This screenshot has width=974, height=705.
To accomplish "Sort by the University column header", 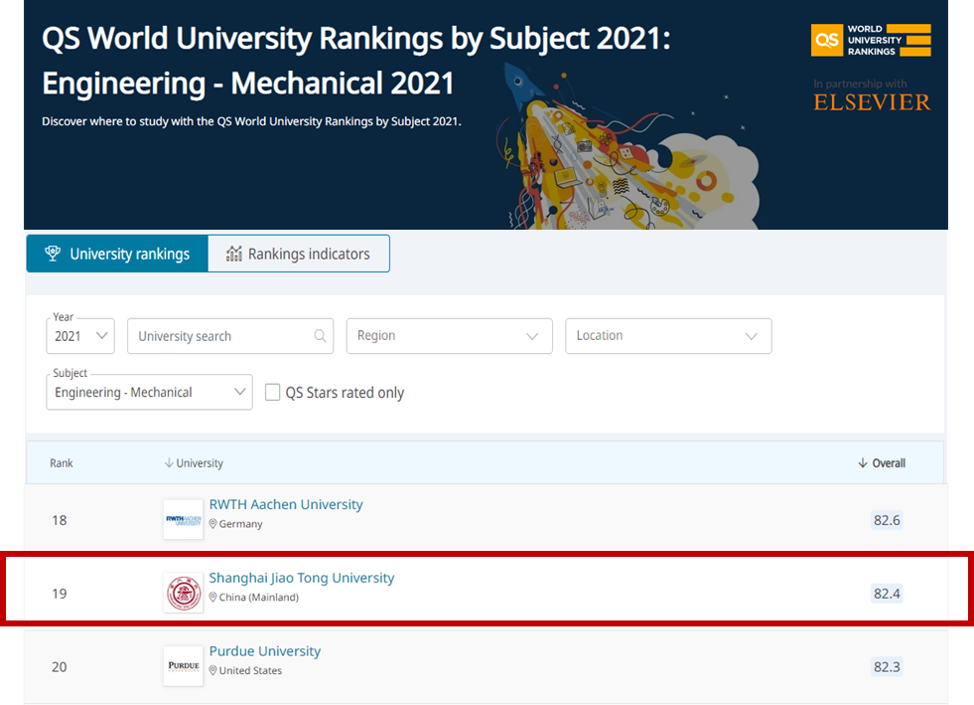I will point(194,463).
